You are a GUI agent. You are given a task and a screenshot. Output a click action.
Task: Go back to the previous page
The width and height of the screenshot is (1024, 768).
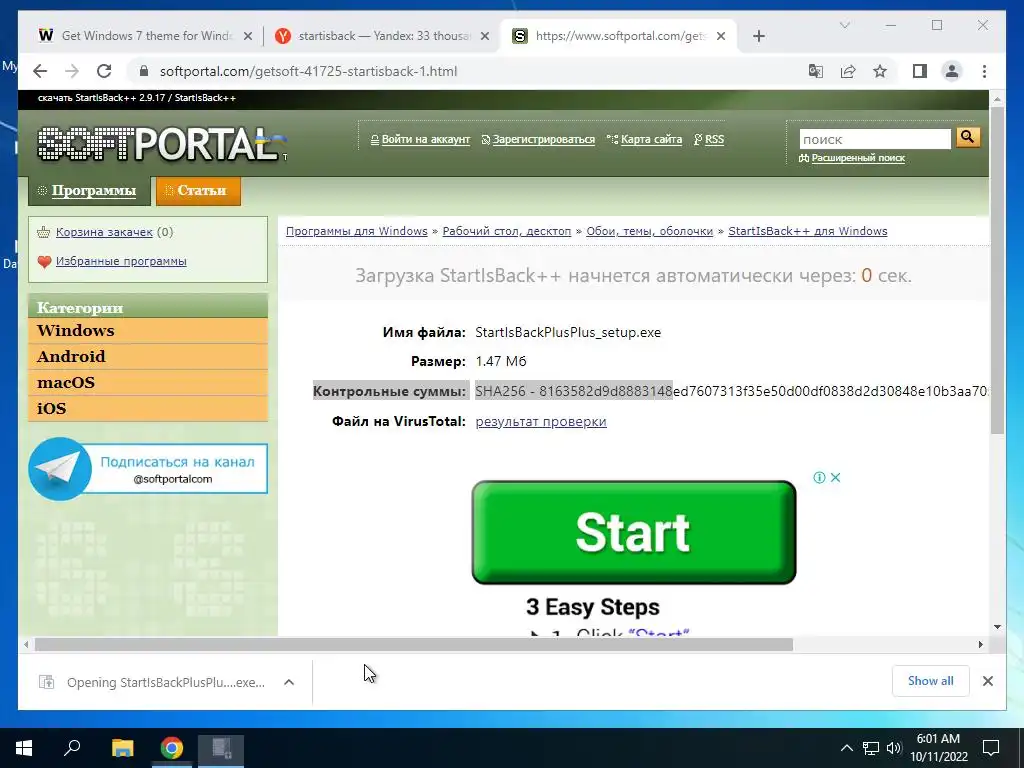(x=40, y=71)
